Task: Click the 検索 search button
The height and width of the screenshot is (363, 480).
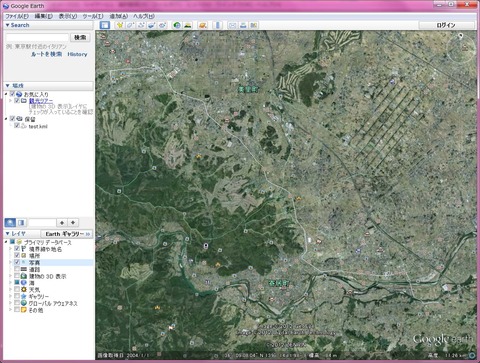Action: (x=80, y=37)
